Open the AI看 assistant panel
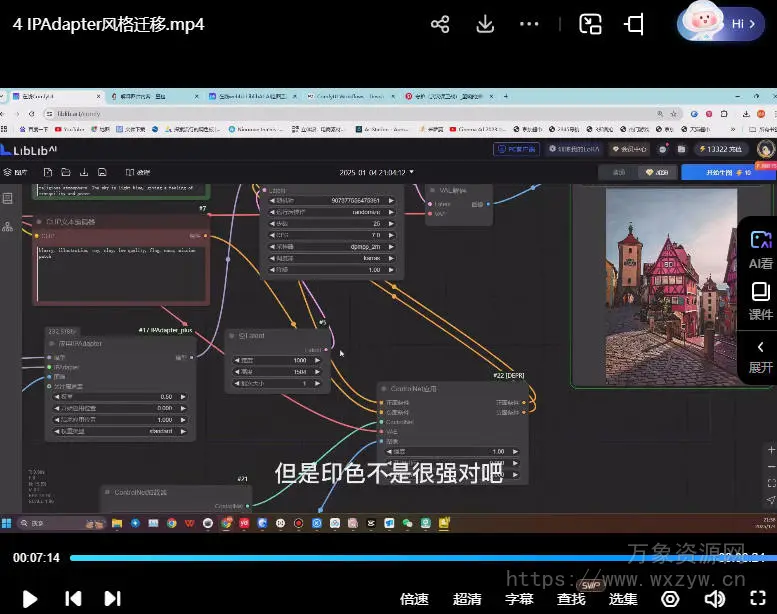Viewport: 777px width, 614px height. pyautogui.click(x=761, y=249)
